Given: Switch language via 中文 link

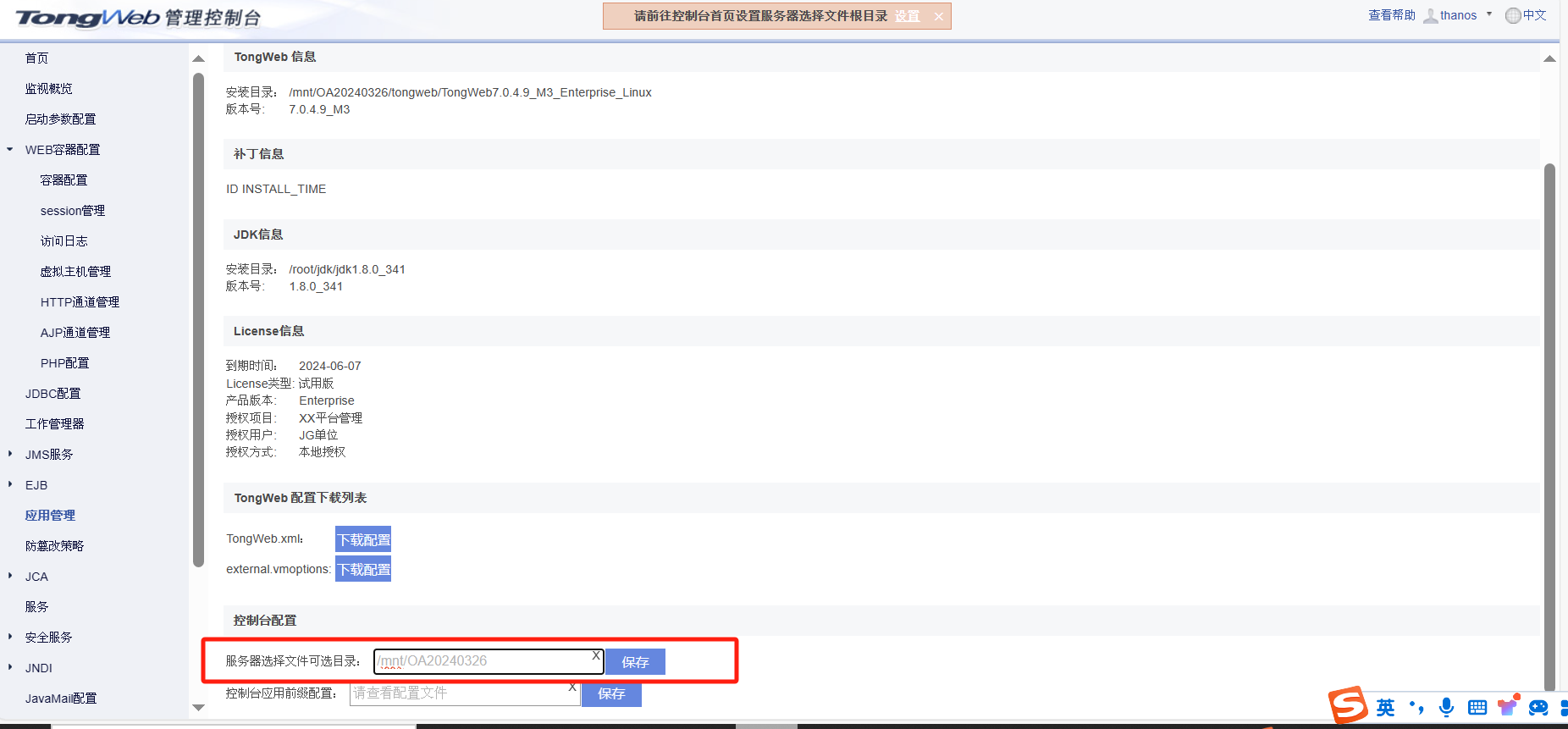Looking at the screenshot, I should pyautogui.click(x=1535, y=15).
